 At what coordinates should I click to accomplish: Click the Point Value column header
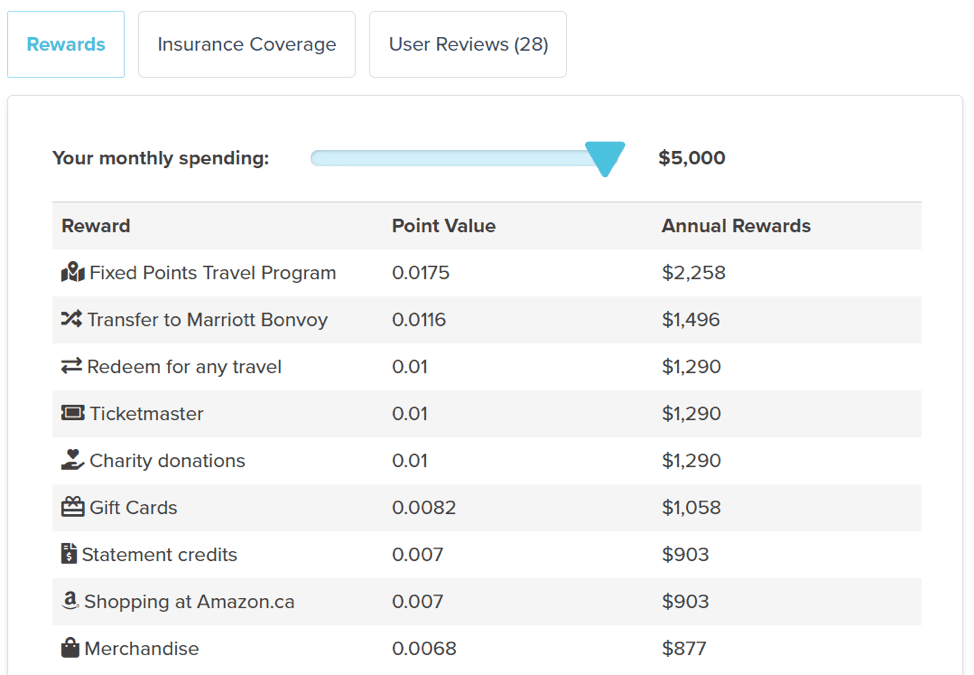[444, 225]
